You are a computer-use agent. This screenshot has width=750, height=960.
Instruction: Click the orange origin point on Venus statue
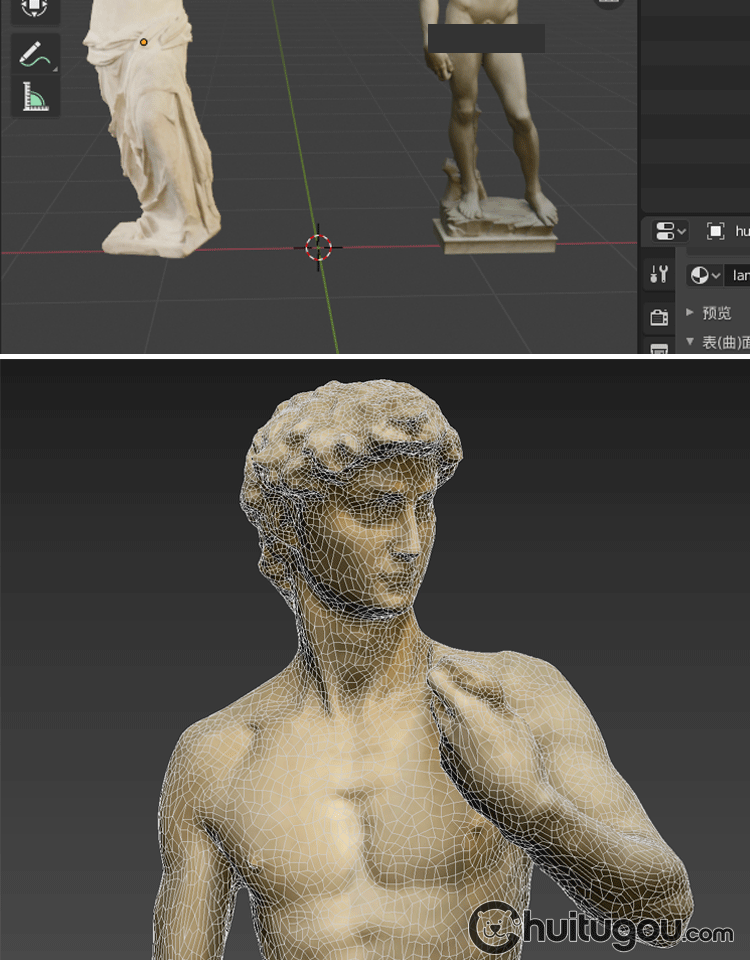click(x=144, y=42)
